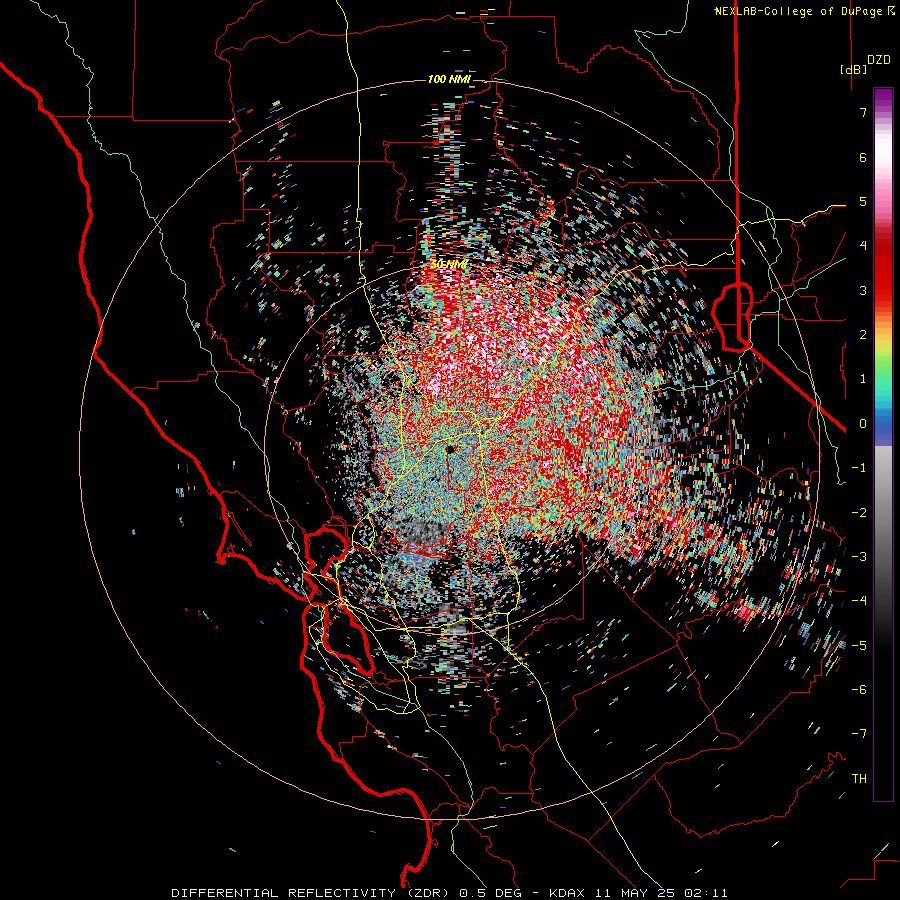Image resolution: width=900 pixels, height=900 pixels.
Task: Click the 4 tick label on color scale
Action: pyautogui.click(x=863, y=246)
